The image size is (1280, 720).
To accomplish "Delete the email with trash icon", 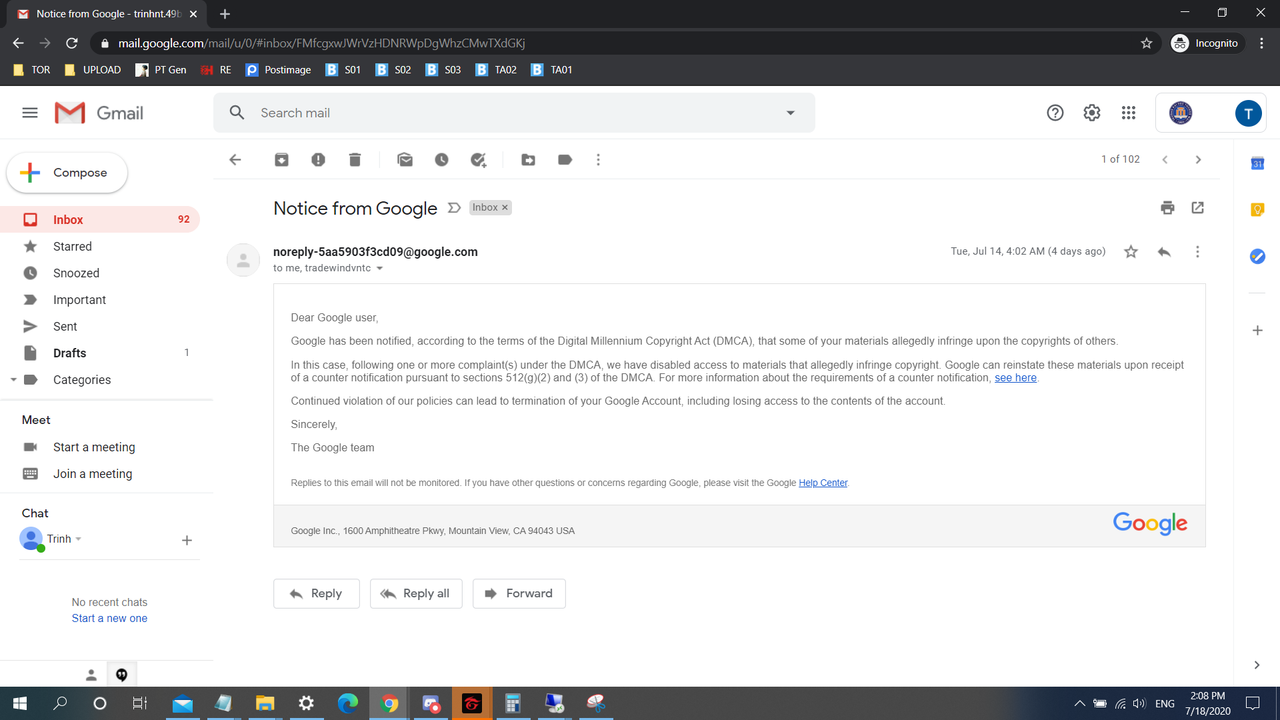I will point(354,160).
